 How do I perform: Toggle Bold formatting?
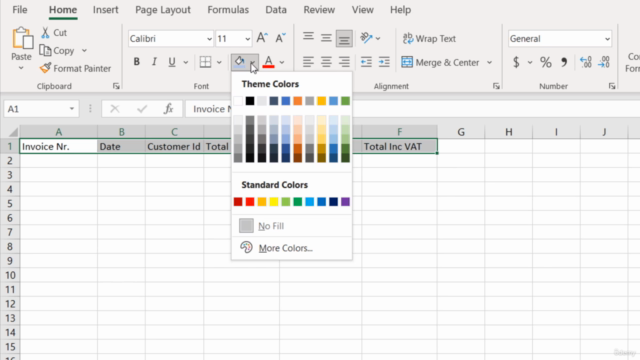pos(137,62)
